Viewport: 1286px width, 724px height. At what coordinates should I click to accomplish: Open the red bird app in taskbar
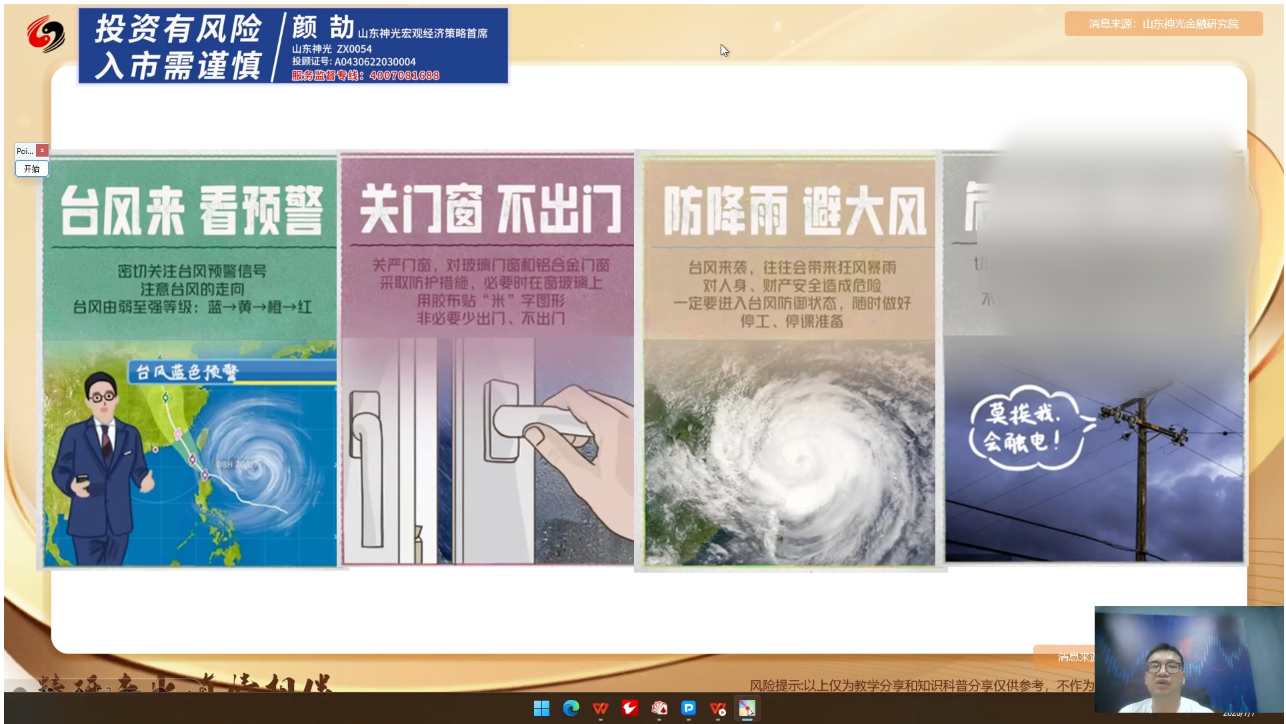pyautogui.click(x=630, y=708)
